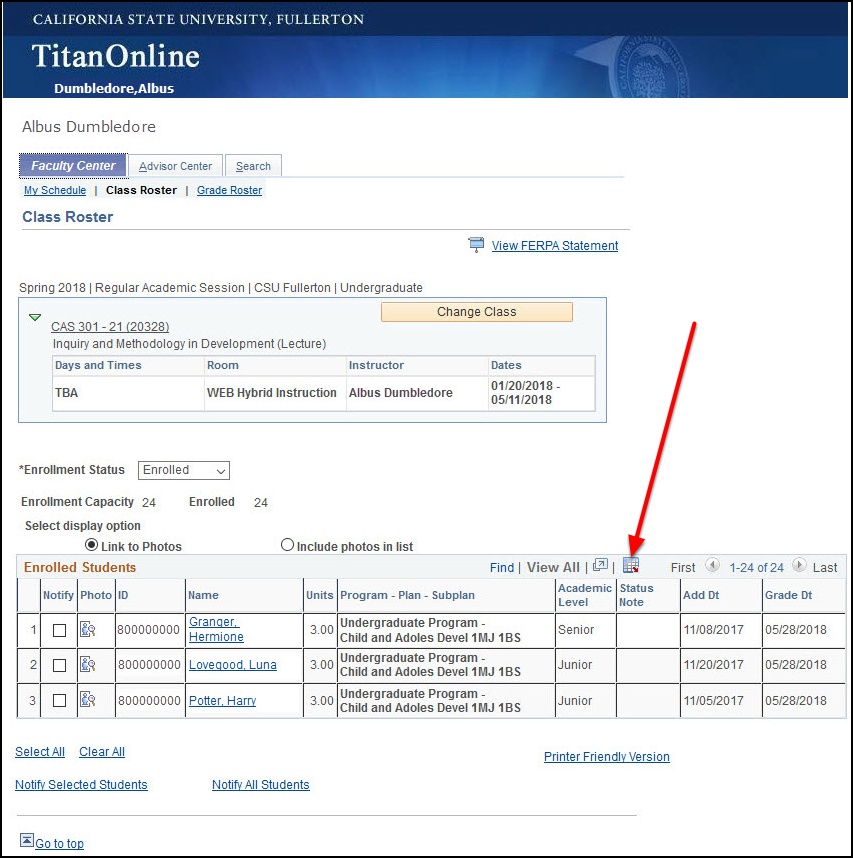Open Enrollment Status dropdown
The height and width of the screenshot is (858, 853).
184,470
